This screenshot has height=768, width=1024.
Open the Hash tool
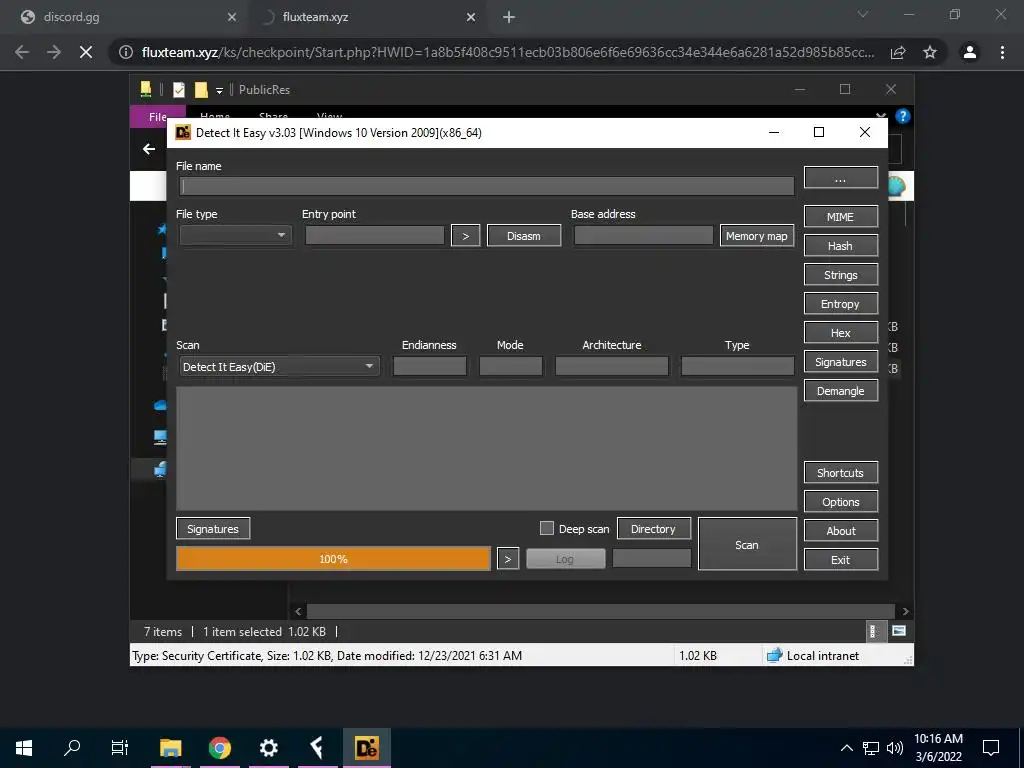click(840, 246)
